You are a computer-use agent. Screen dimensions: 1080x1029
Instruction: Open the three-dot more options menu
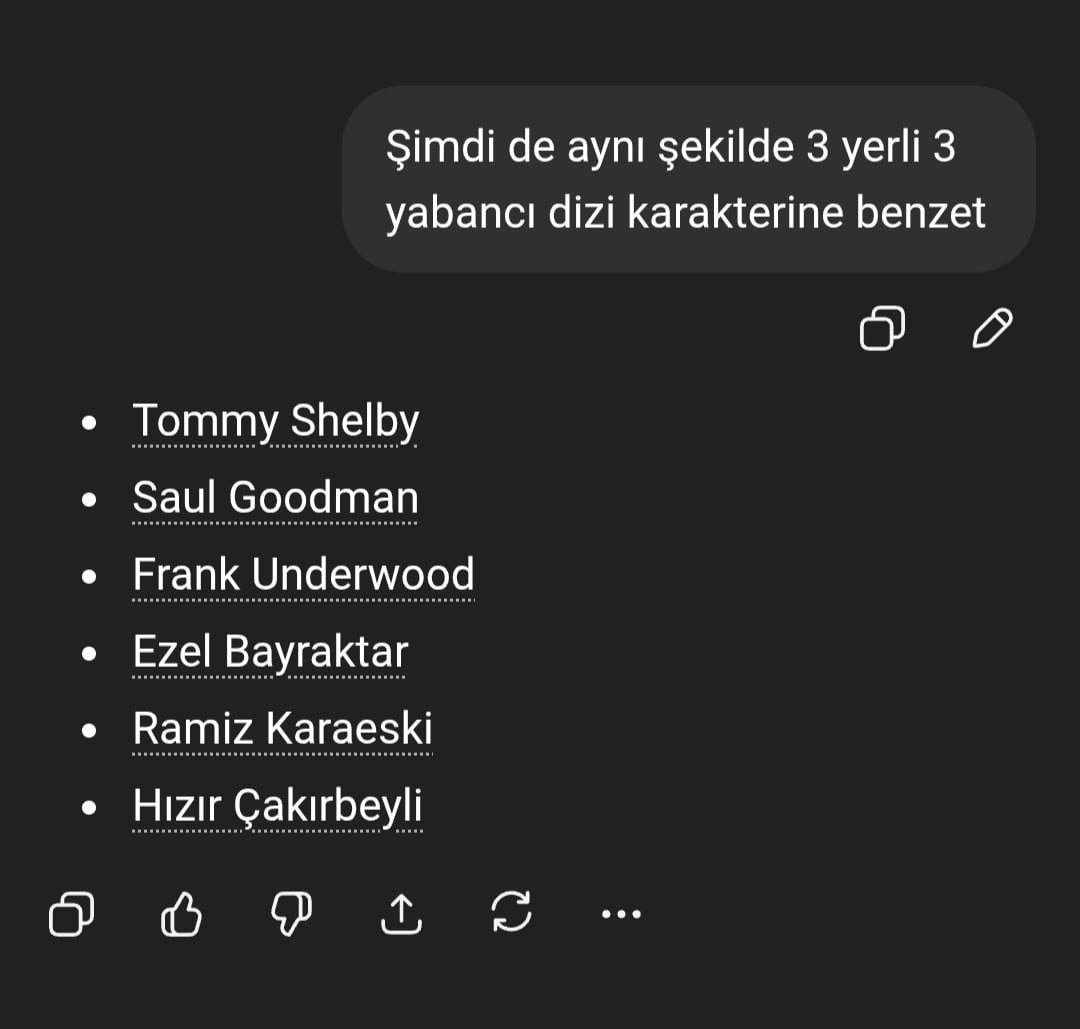click(x=621, y=913)
